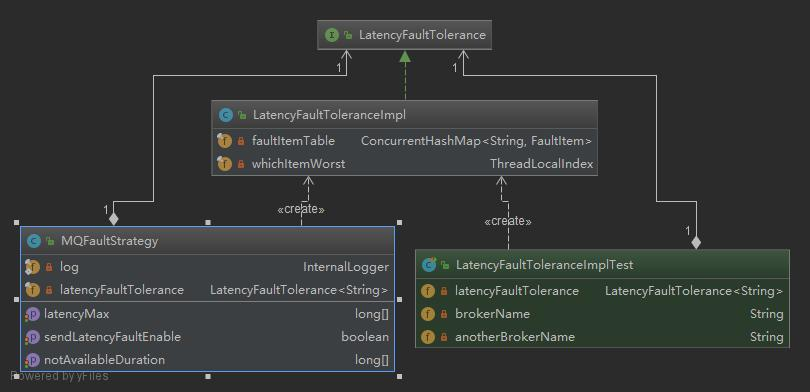Viewport: 810px width, 392px height.
Task: Click the field icon next to whichItemWorst
Action: click(x=224, y=164)
